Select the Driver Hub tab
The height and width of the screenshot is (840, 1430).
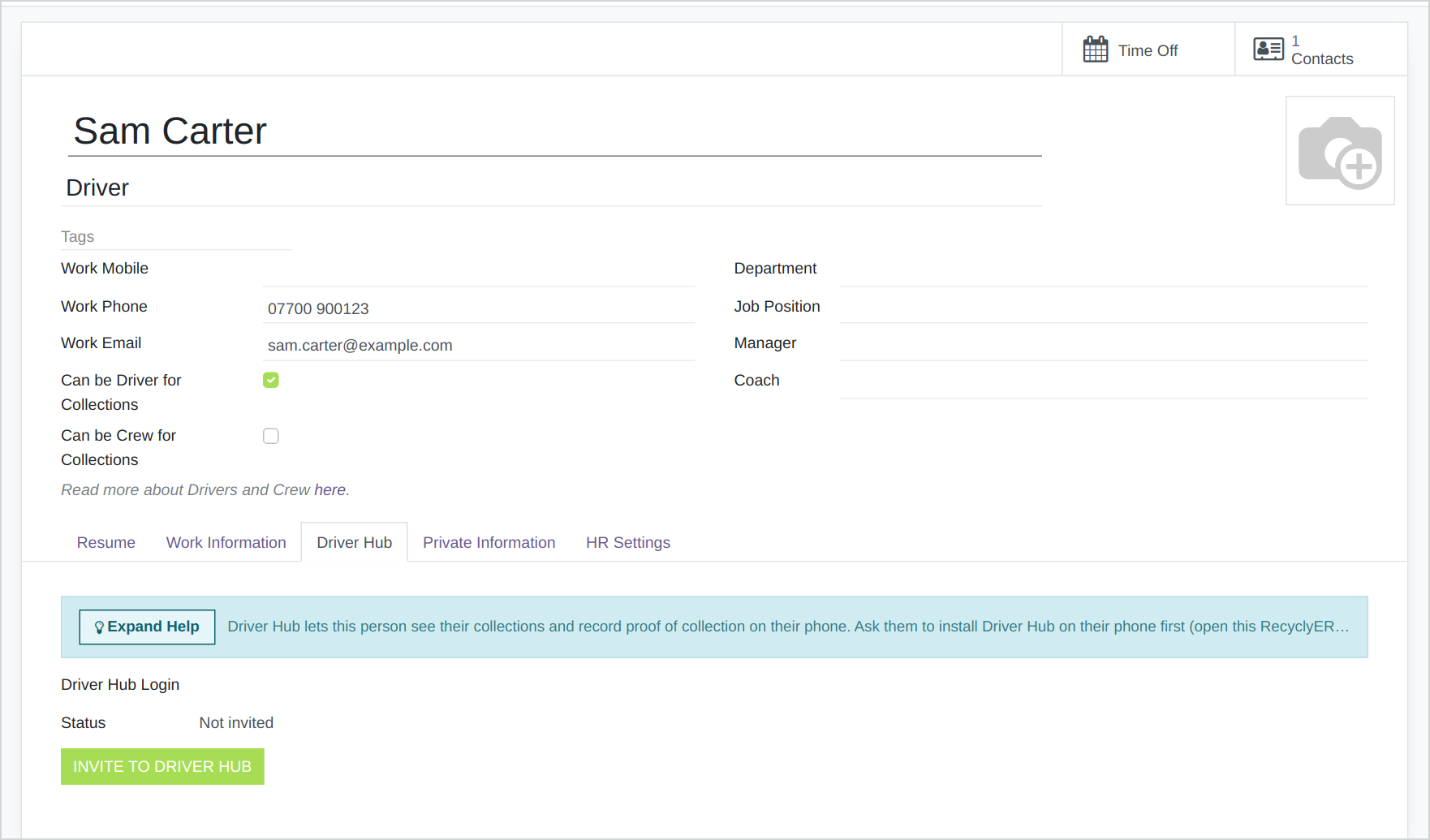pos(355,542)
